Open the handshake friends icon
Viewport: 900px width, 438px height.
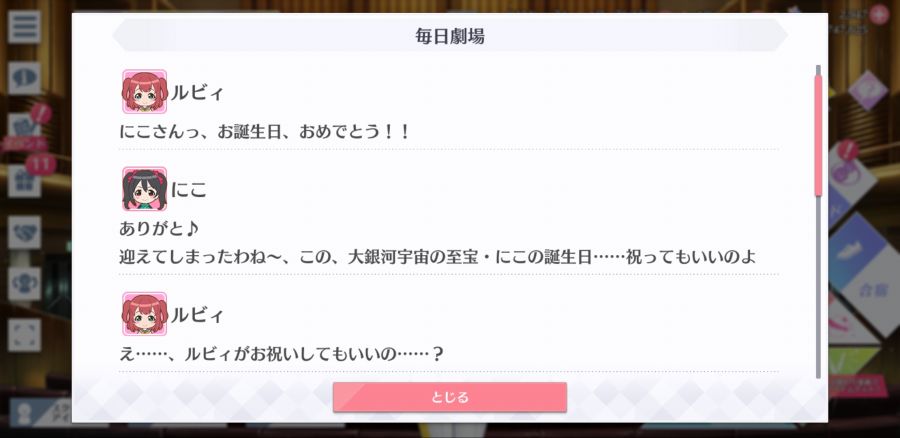tap(24, 232)
